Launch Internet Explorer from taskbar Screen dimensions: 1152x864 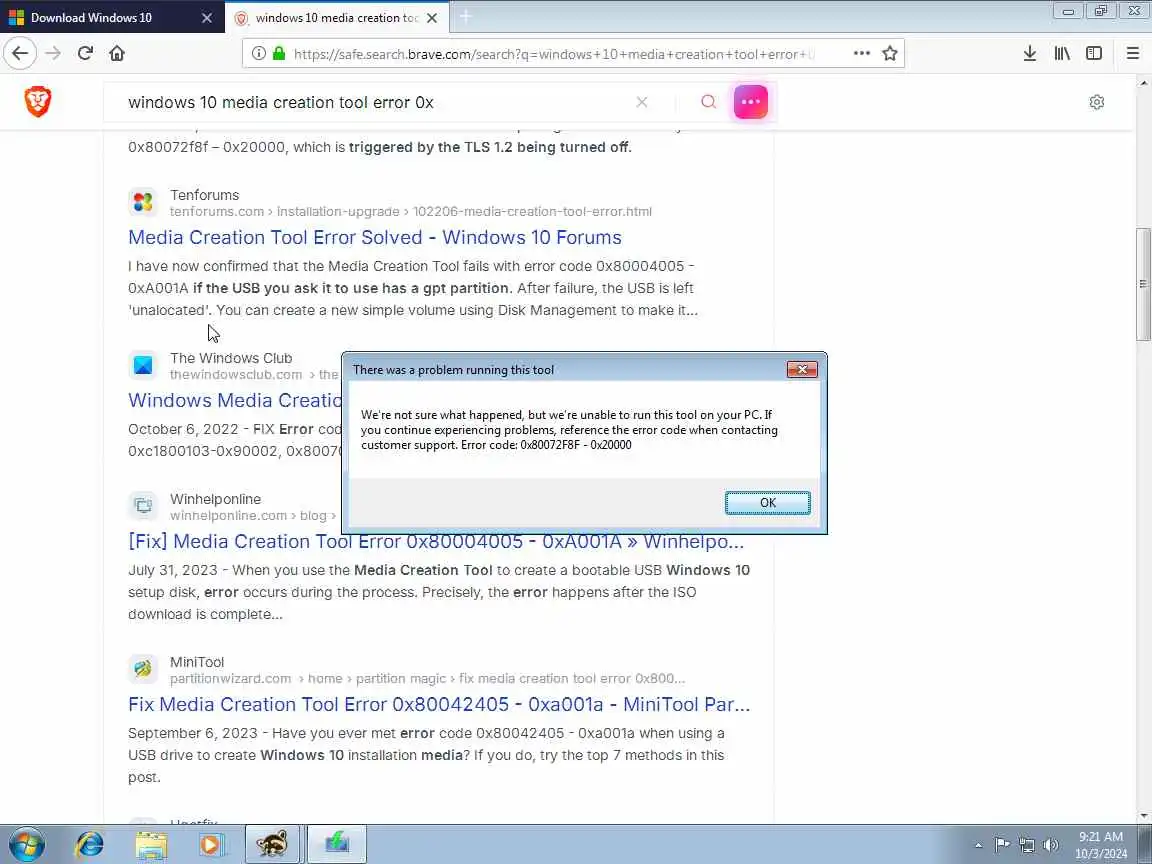(90, 844)
